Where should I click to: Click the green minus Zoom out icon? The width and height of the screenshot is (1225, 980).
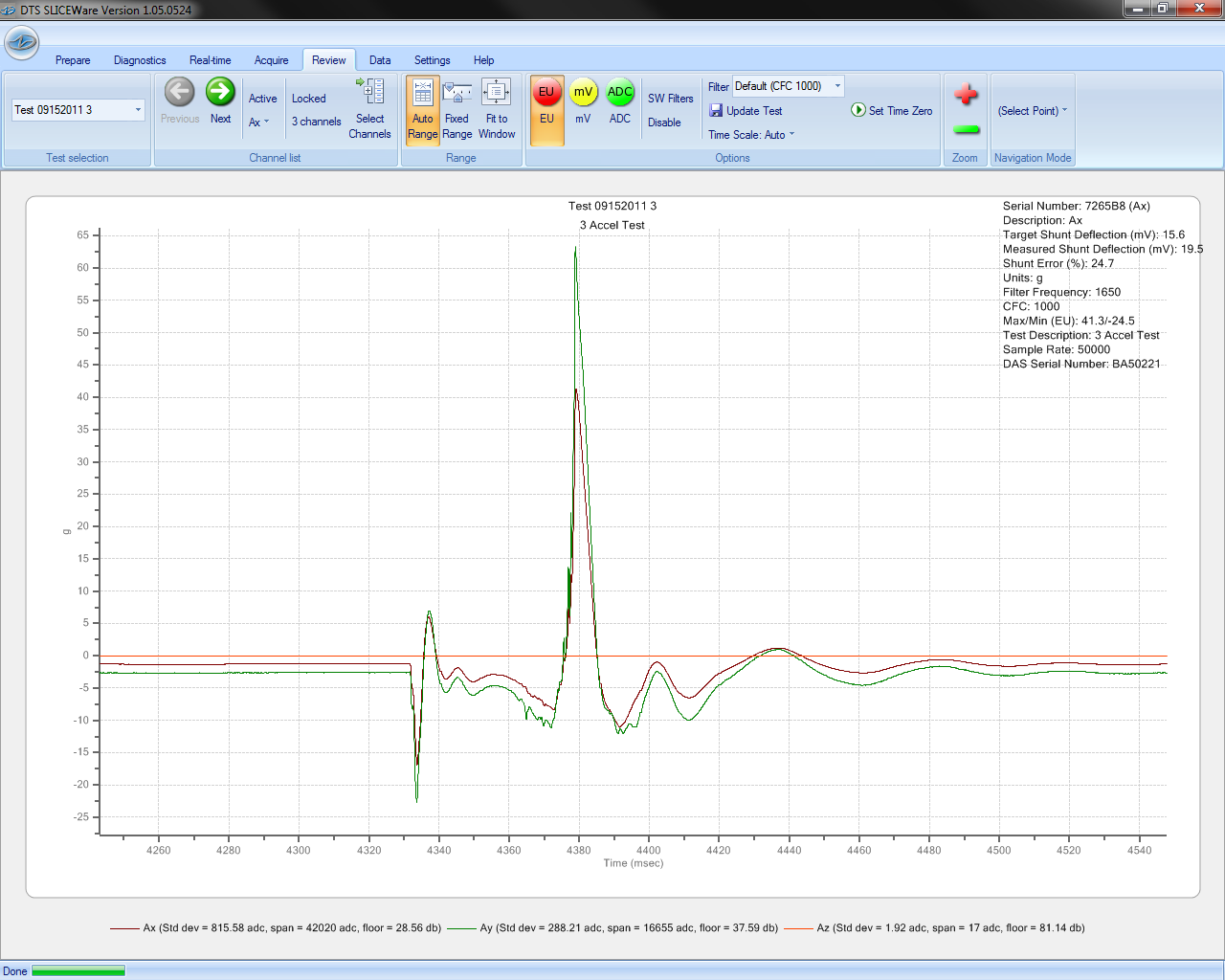point(966,129)
